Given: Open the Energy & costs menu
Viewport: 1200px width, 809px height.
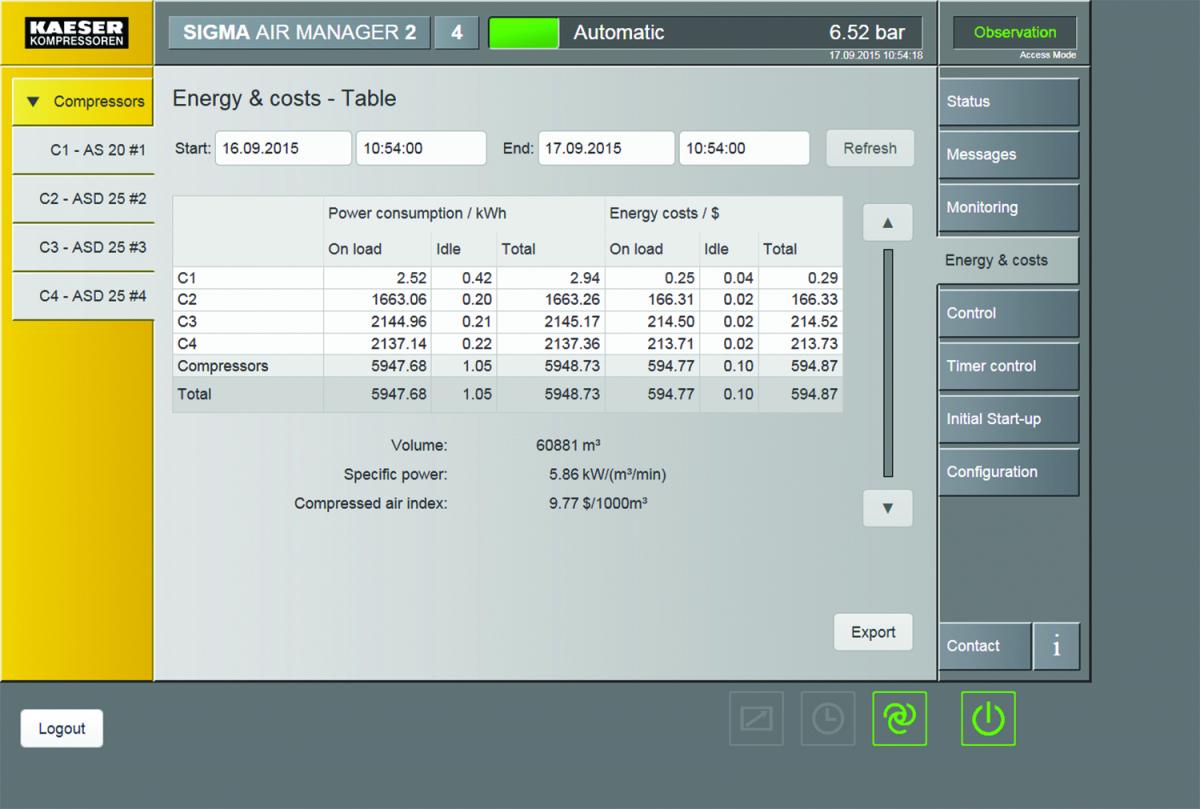Looking at the screenshot, I should point(1008,260).
